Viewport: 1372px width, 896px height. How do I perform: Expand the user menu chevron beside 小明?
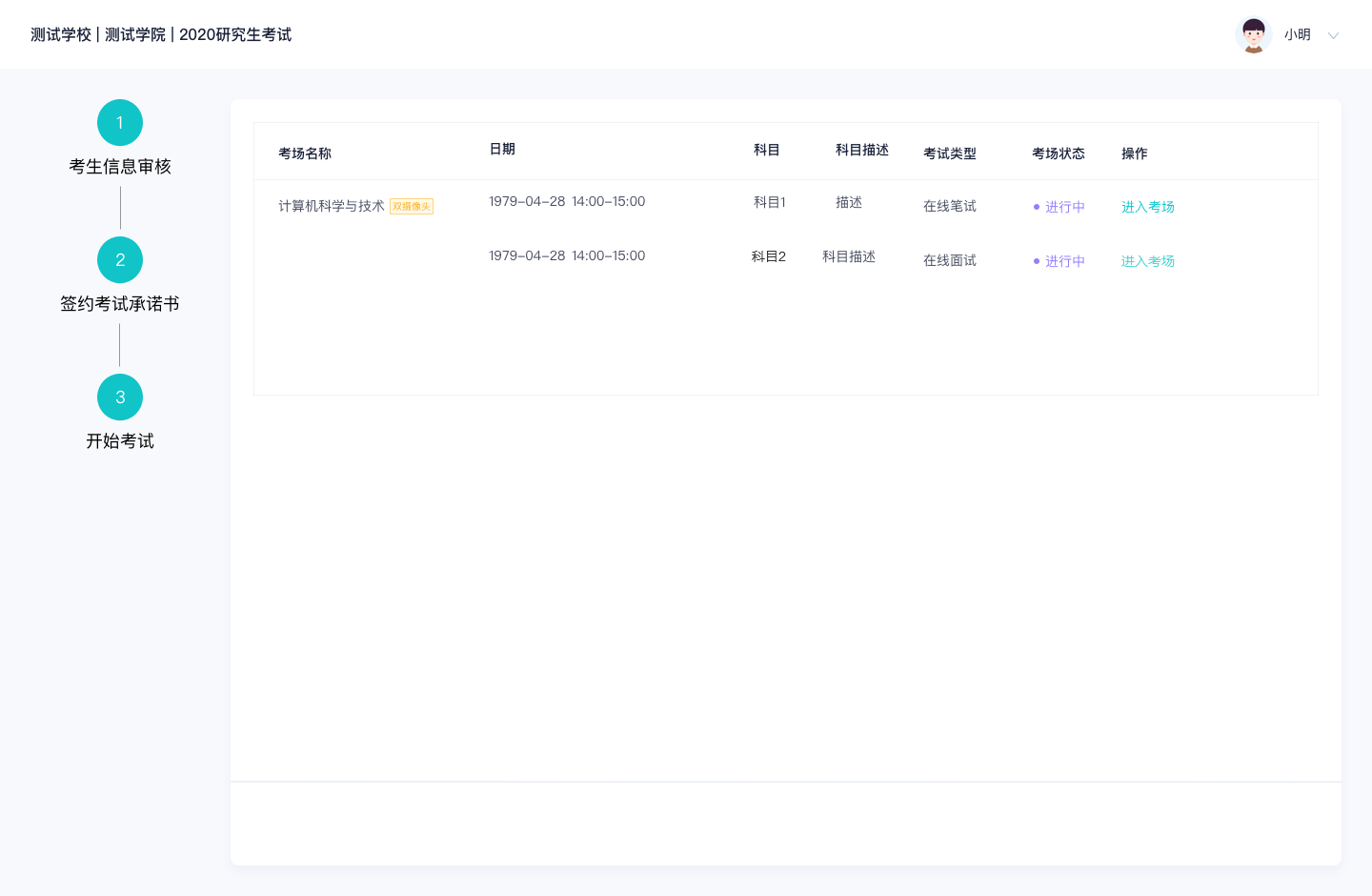point(1333,36)
